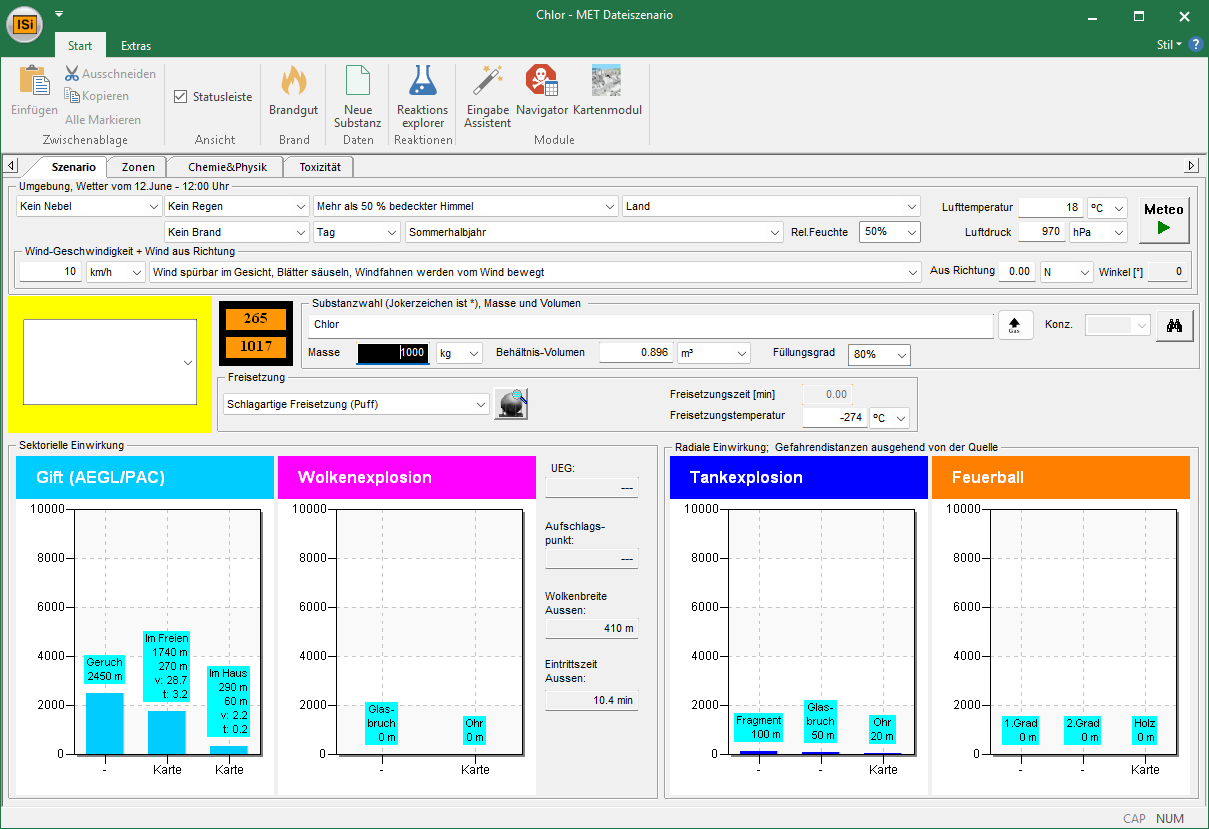Click the substance name field Chlor

point(650,325)
